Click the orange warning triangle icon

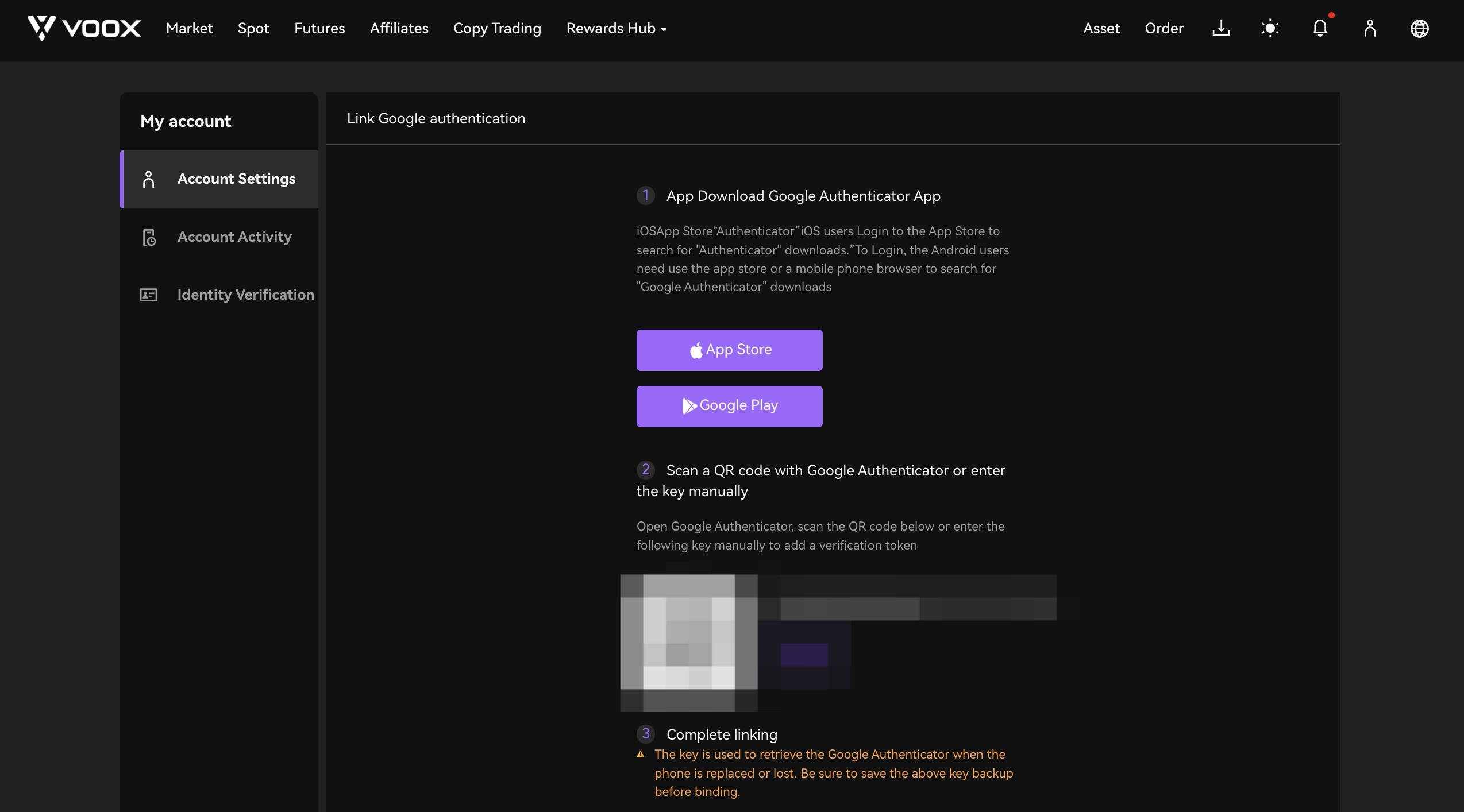(641, 755)
